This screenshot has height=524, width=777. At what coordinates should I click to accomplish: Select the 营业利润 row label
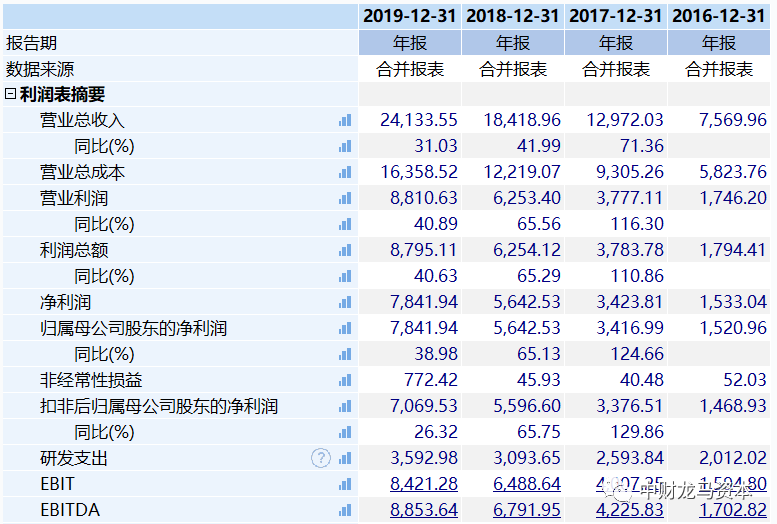pos(74,198)
